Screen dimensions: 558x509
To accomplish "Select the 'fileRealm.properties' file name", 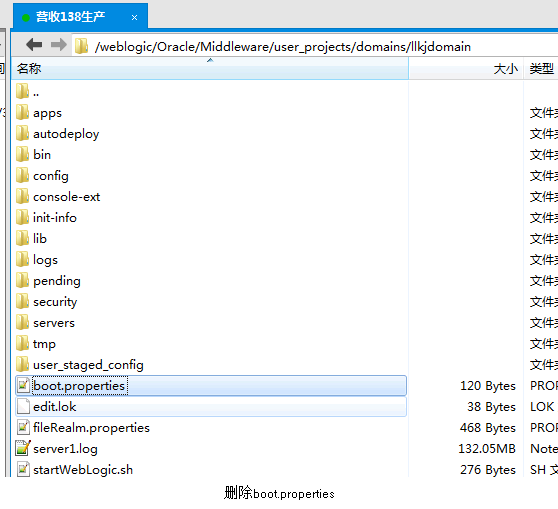I will coord(91,427).
